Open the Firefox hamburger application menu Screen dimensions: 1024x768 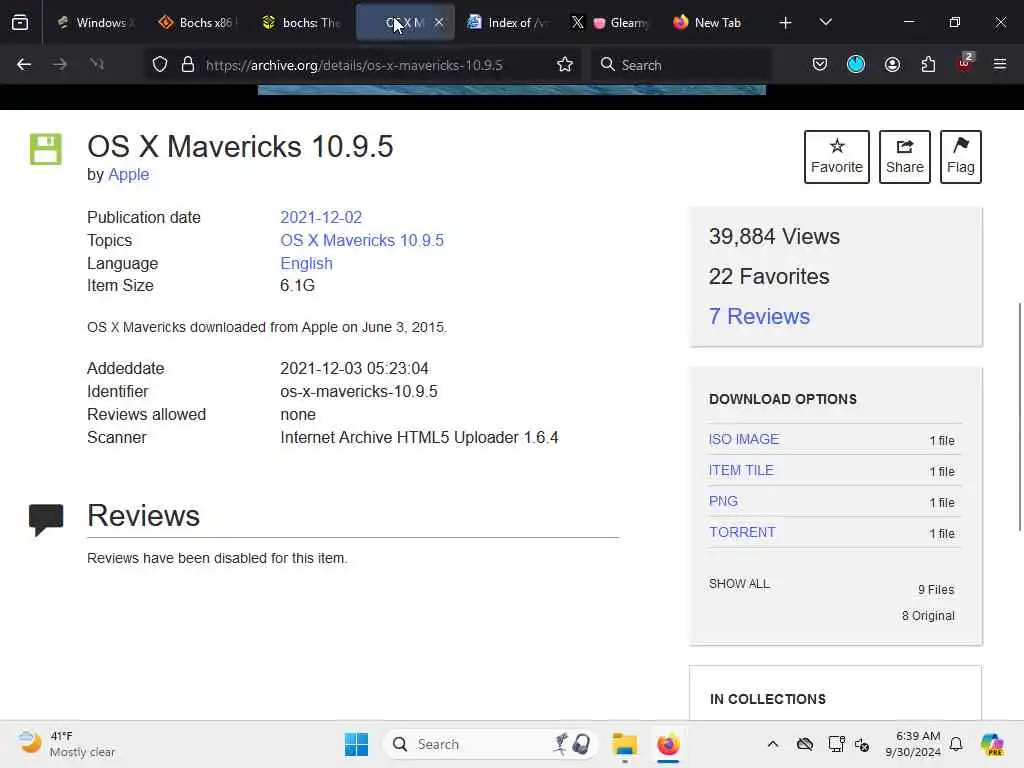click(1000, 64)
